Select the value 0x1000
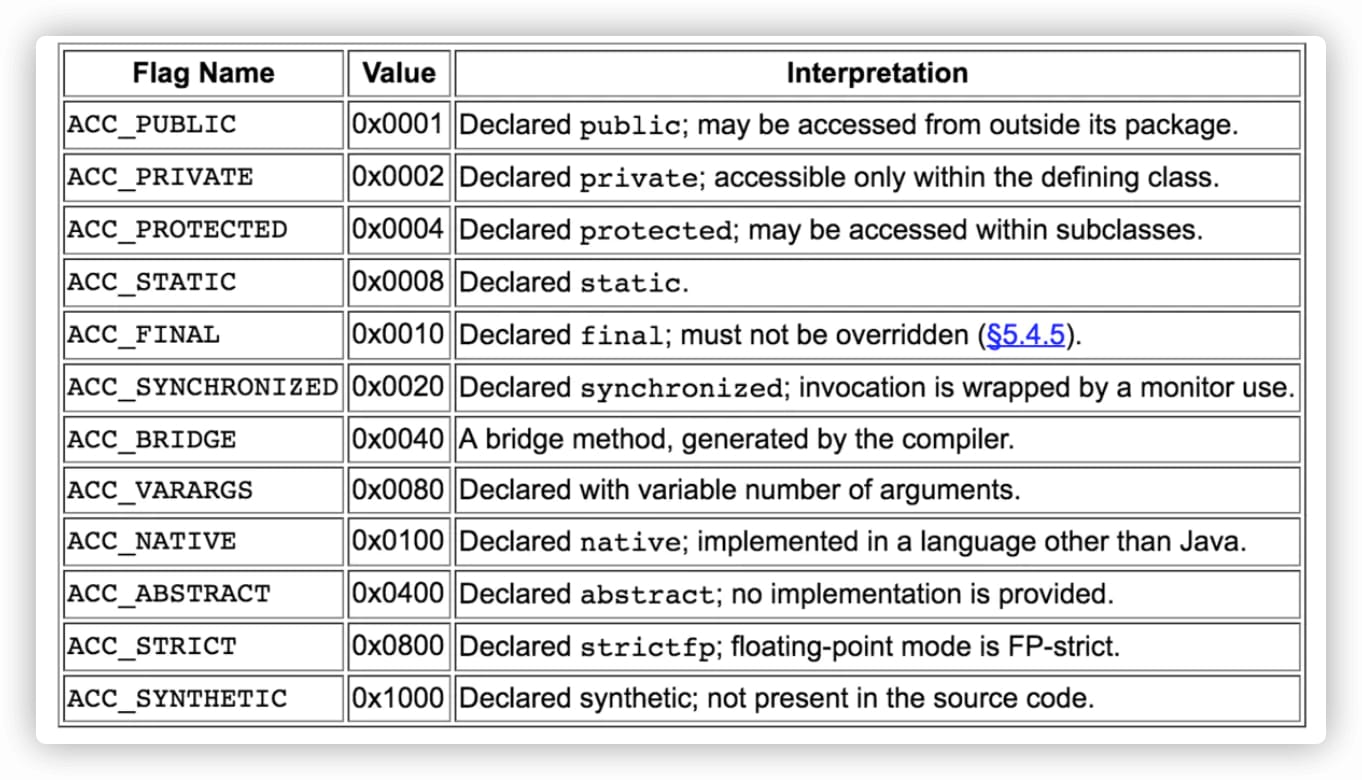Image resolution: width=1362 pixels, height=780 pixels. coord(398,698)
